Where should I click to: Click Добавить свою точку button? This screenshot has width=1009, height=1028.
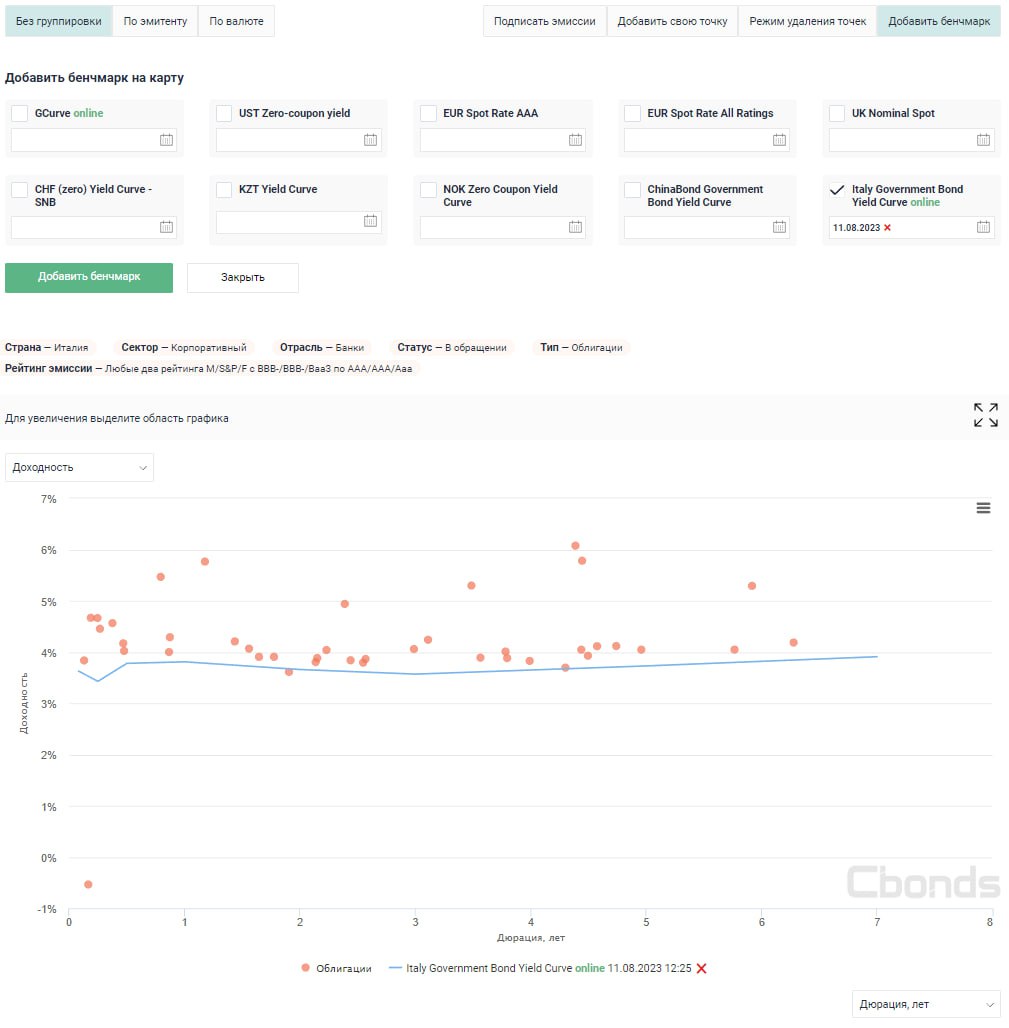pyautogui.click(x=673, y=21)
